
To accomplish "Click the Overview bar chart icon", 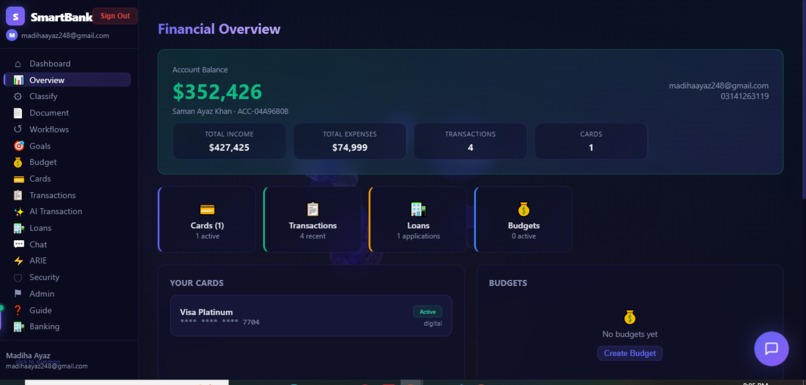I will click(x=19, y=80).
